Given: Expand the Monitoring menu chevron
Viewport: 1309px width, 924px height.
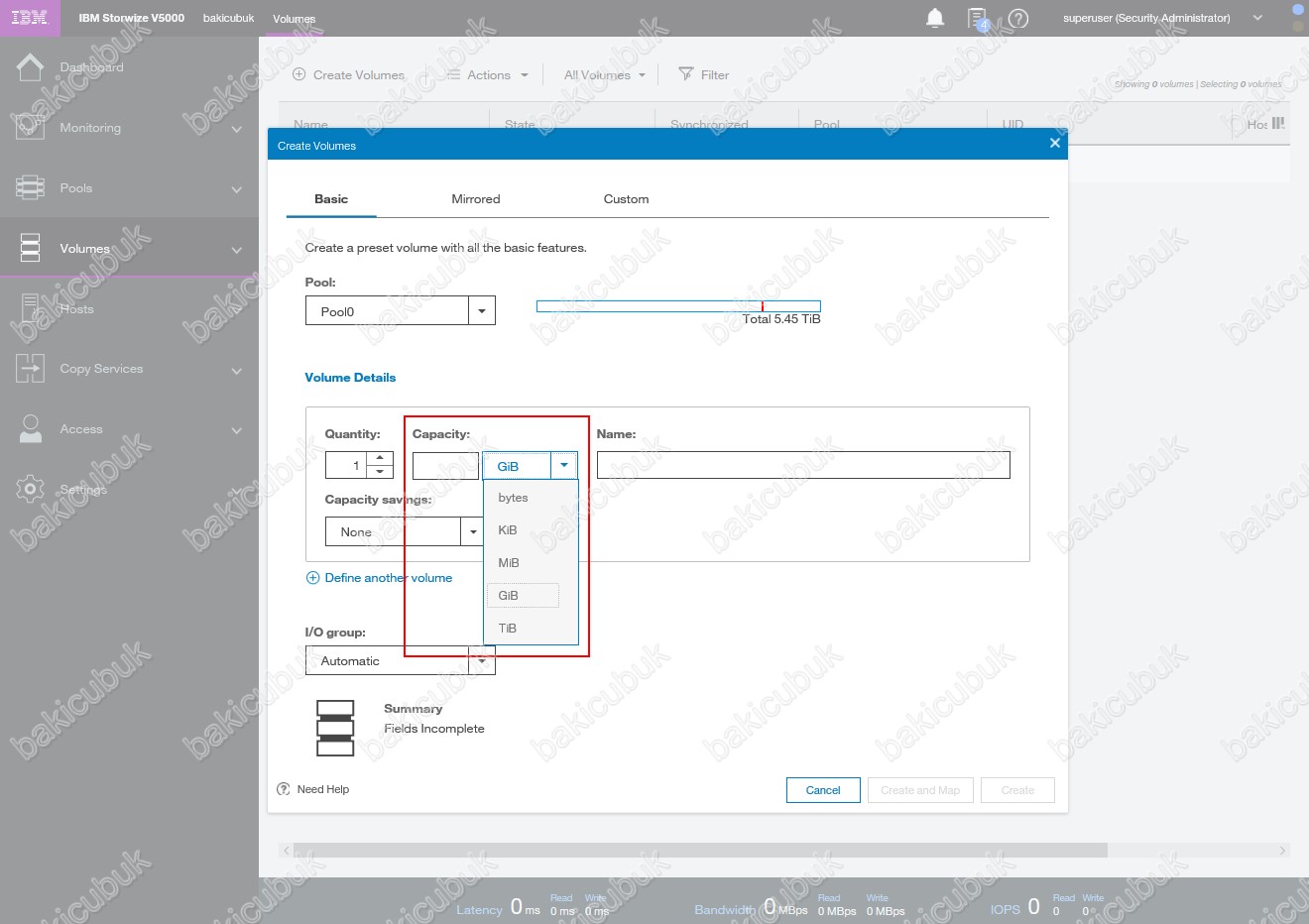Looking at the screenshot, I should click(x=237, y=129).
